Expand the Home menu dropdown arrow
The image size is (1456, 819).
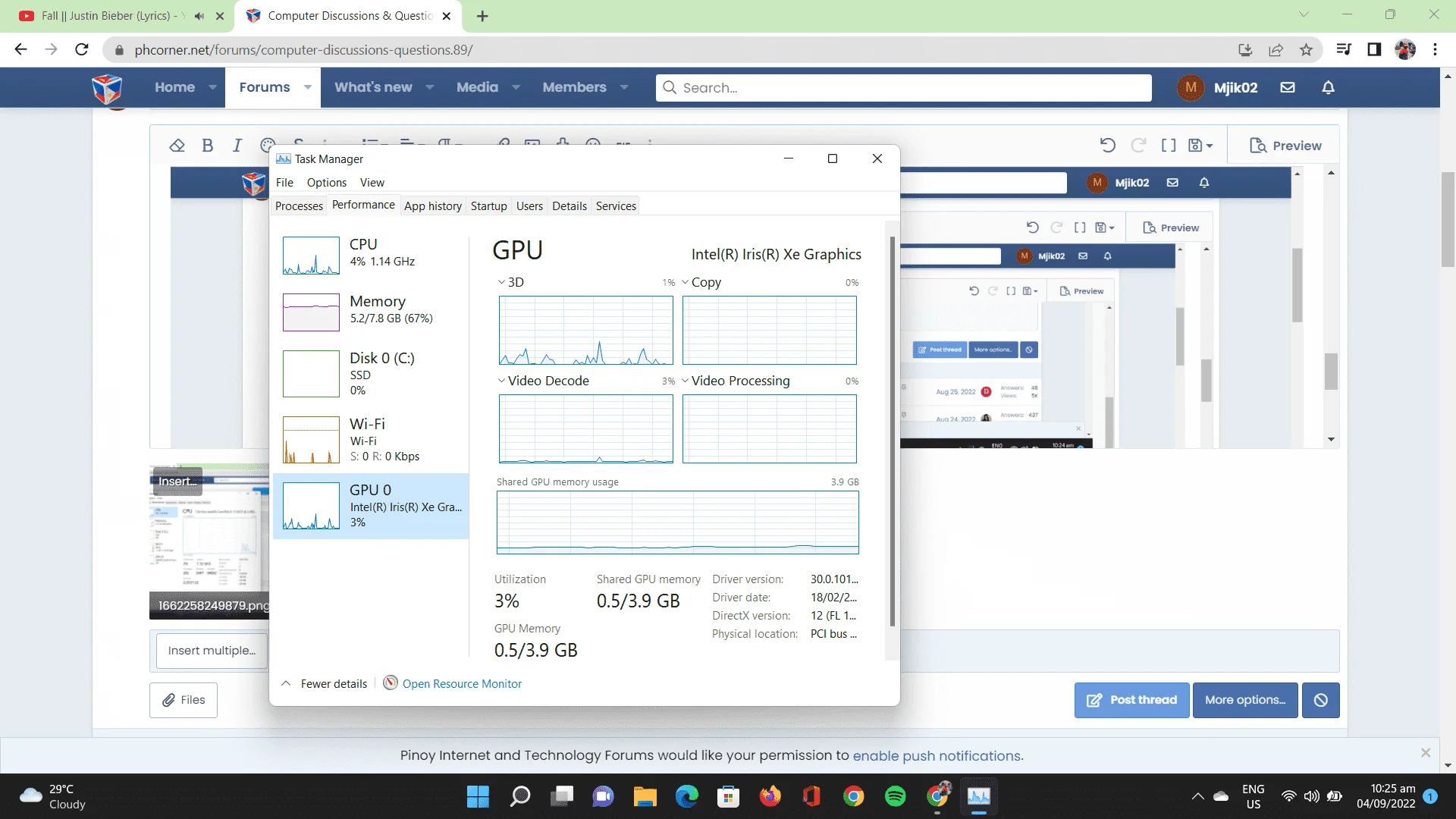click(213, 87)
